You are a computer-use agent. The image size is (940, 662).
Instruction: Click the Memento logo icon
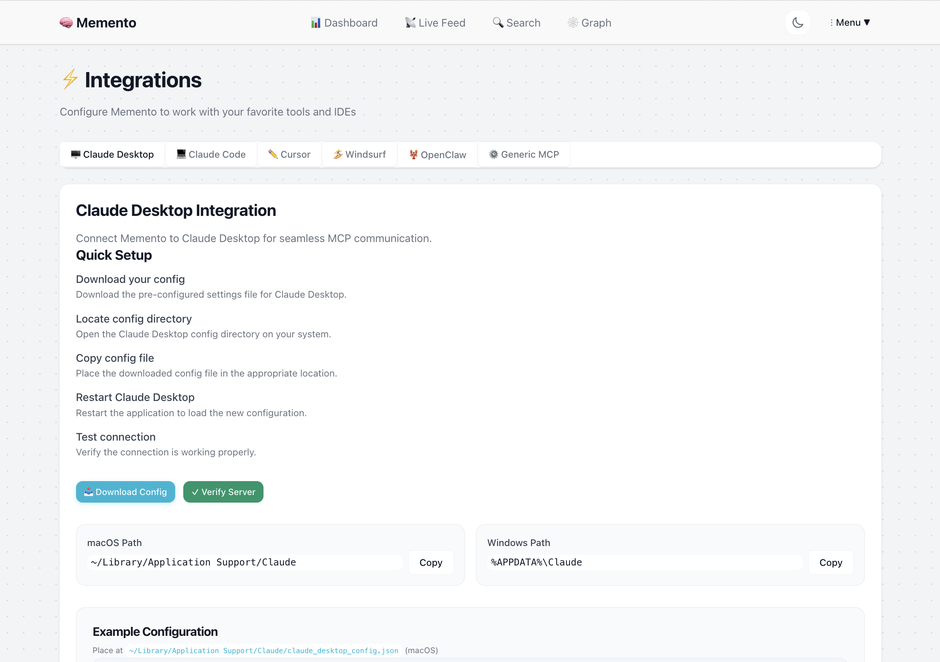tap(66, 22)
